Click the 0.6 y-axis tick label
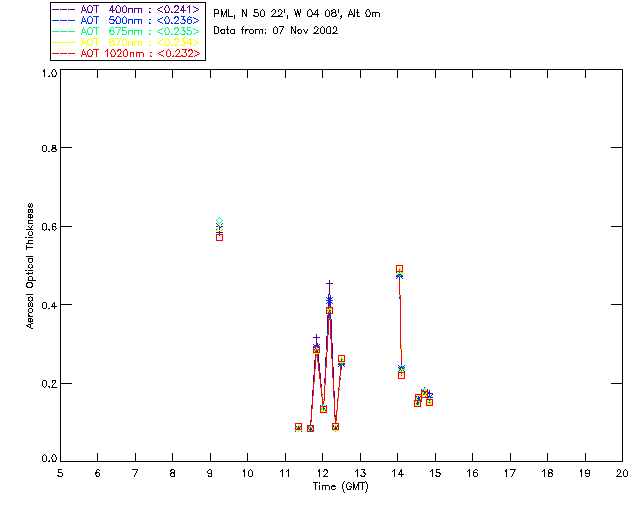The height and width of the screenshot is (512, 640). click(49, 227)
